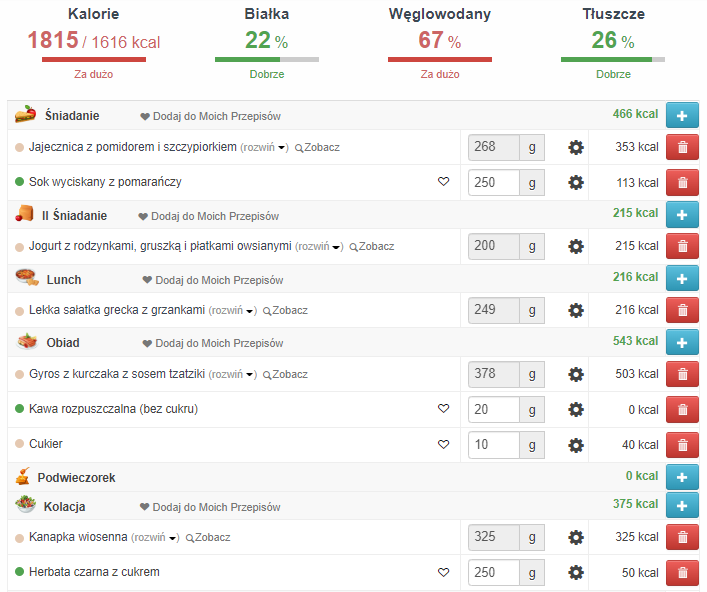Open settings gear for Sok wyciskany z pomarańczy

click(x=576, y=183)
